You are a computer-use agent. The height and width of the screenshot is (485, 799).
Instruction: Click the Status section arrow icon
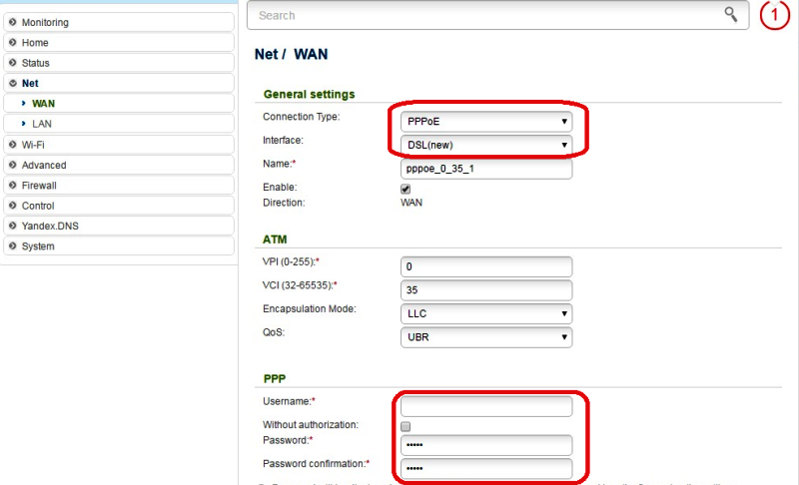[x=13, y=63]
